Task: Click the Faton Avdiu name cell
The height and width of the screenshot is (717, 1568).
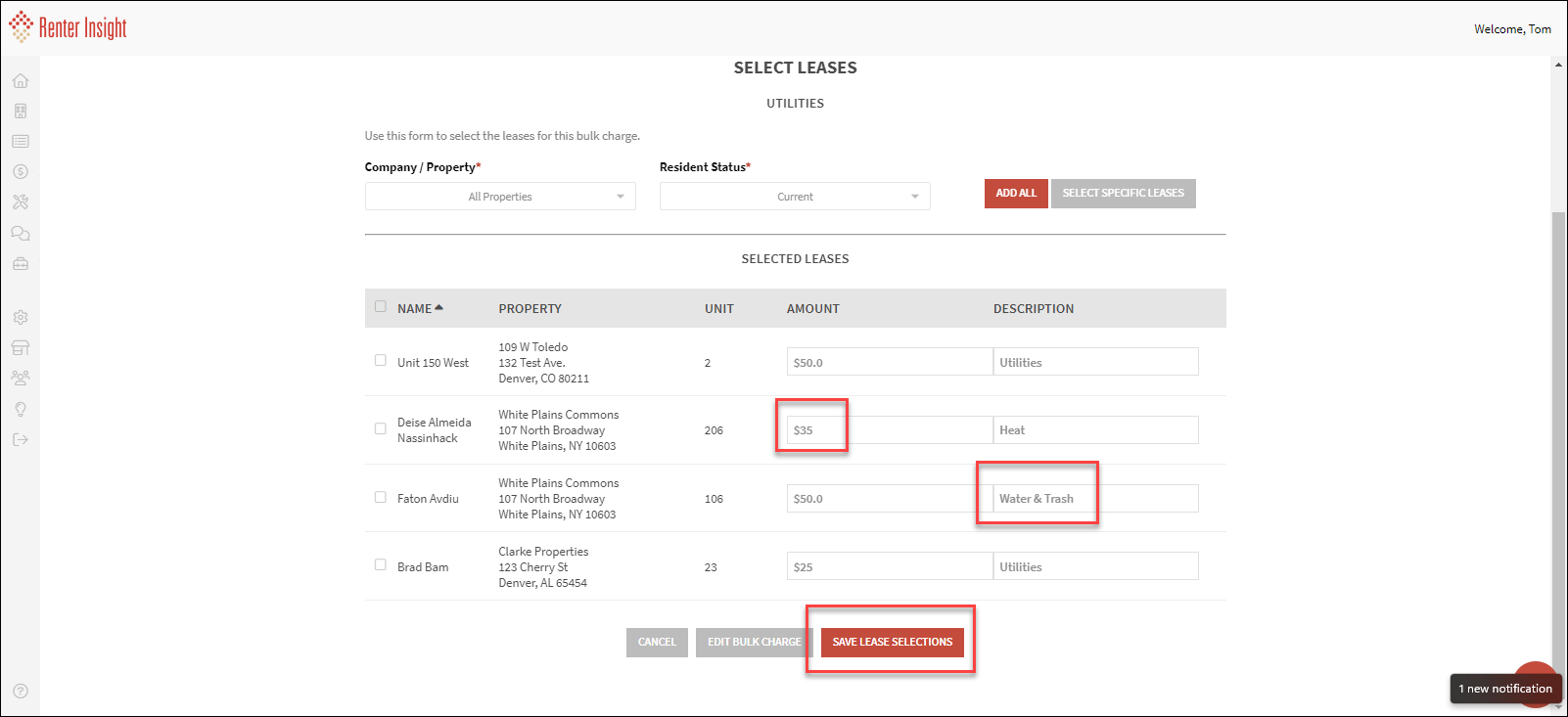Action: [428, 499]
